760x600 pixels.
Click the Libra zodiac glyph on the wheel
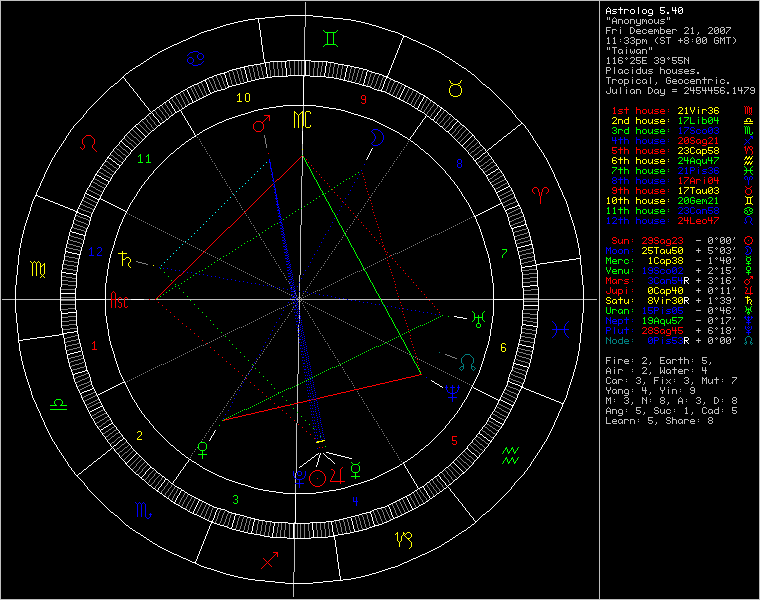coord(59,404)
